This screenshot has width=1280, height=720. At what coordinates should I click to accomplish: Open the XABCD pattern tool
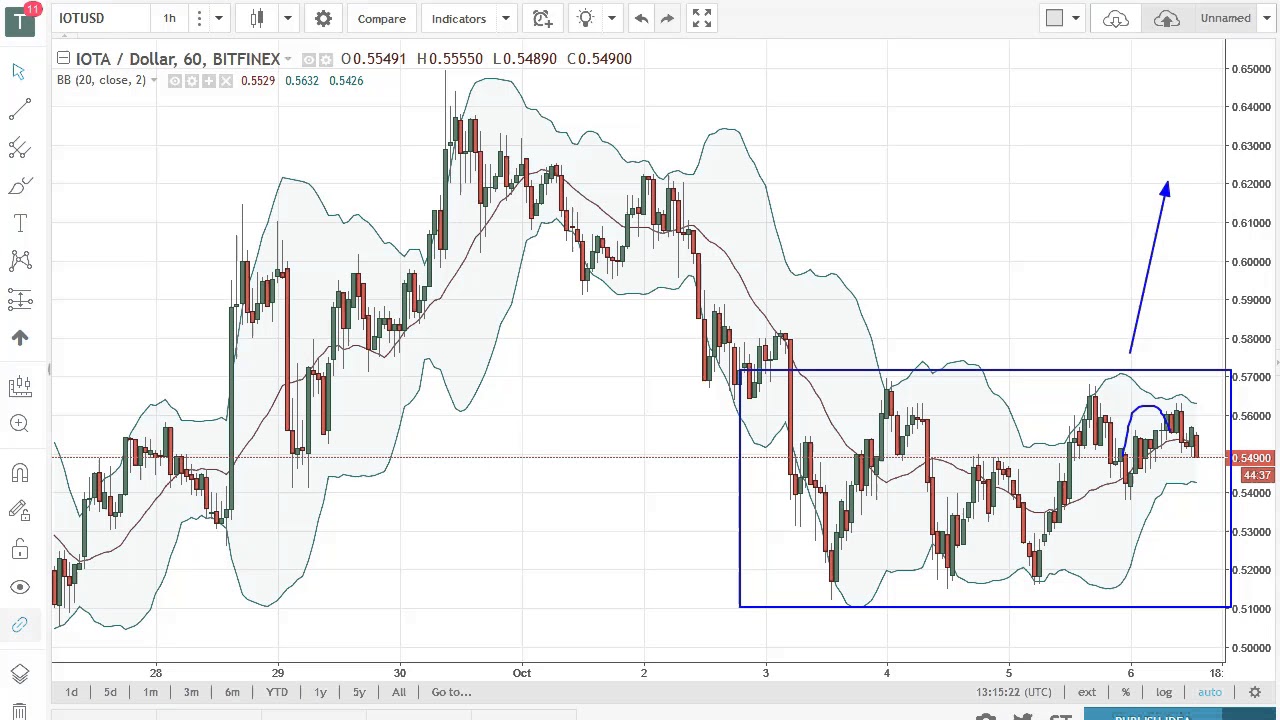coord(19,261)
